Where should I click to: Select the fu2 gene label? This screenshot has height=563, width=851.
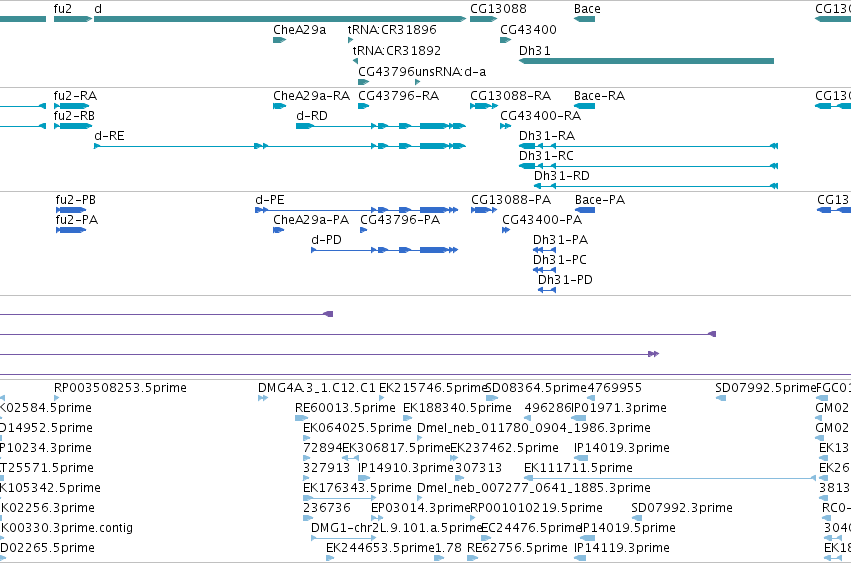pos(62,9)
